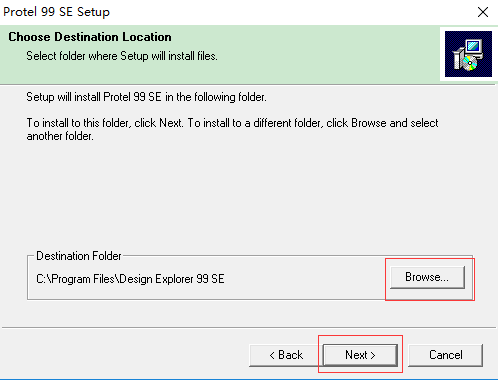Return to the previous step with Back
This screenshot has width=498, height=380.
(x=286, y=355)
